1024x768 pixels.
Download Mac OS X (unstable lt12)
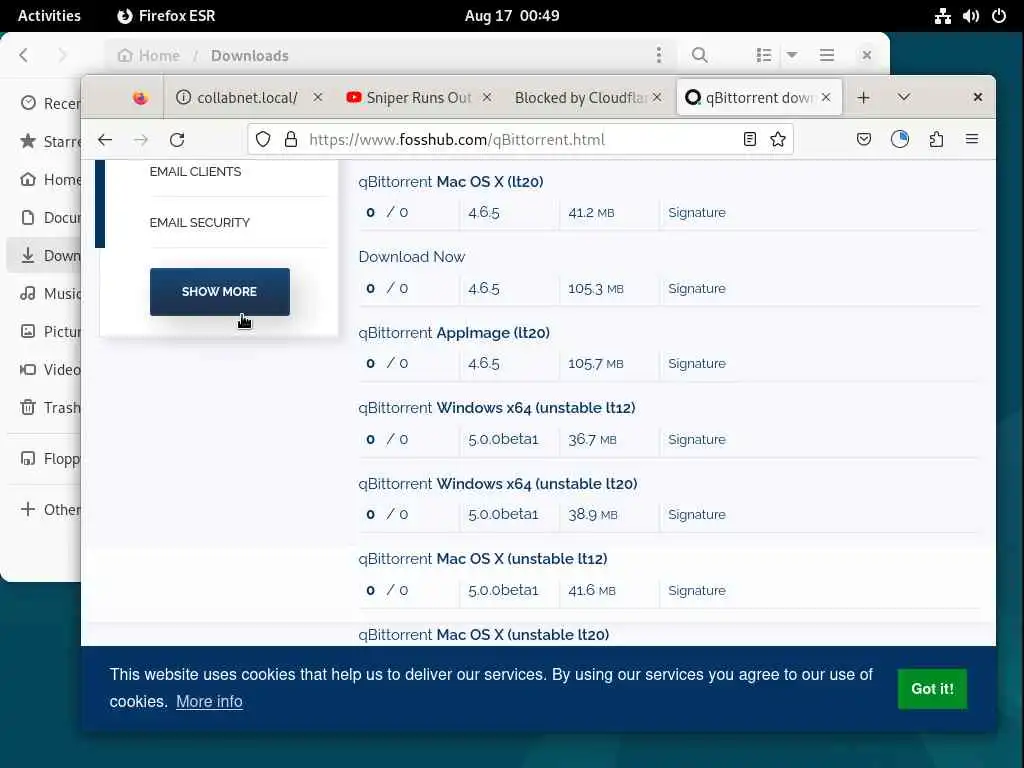[483, 559]
